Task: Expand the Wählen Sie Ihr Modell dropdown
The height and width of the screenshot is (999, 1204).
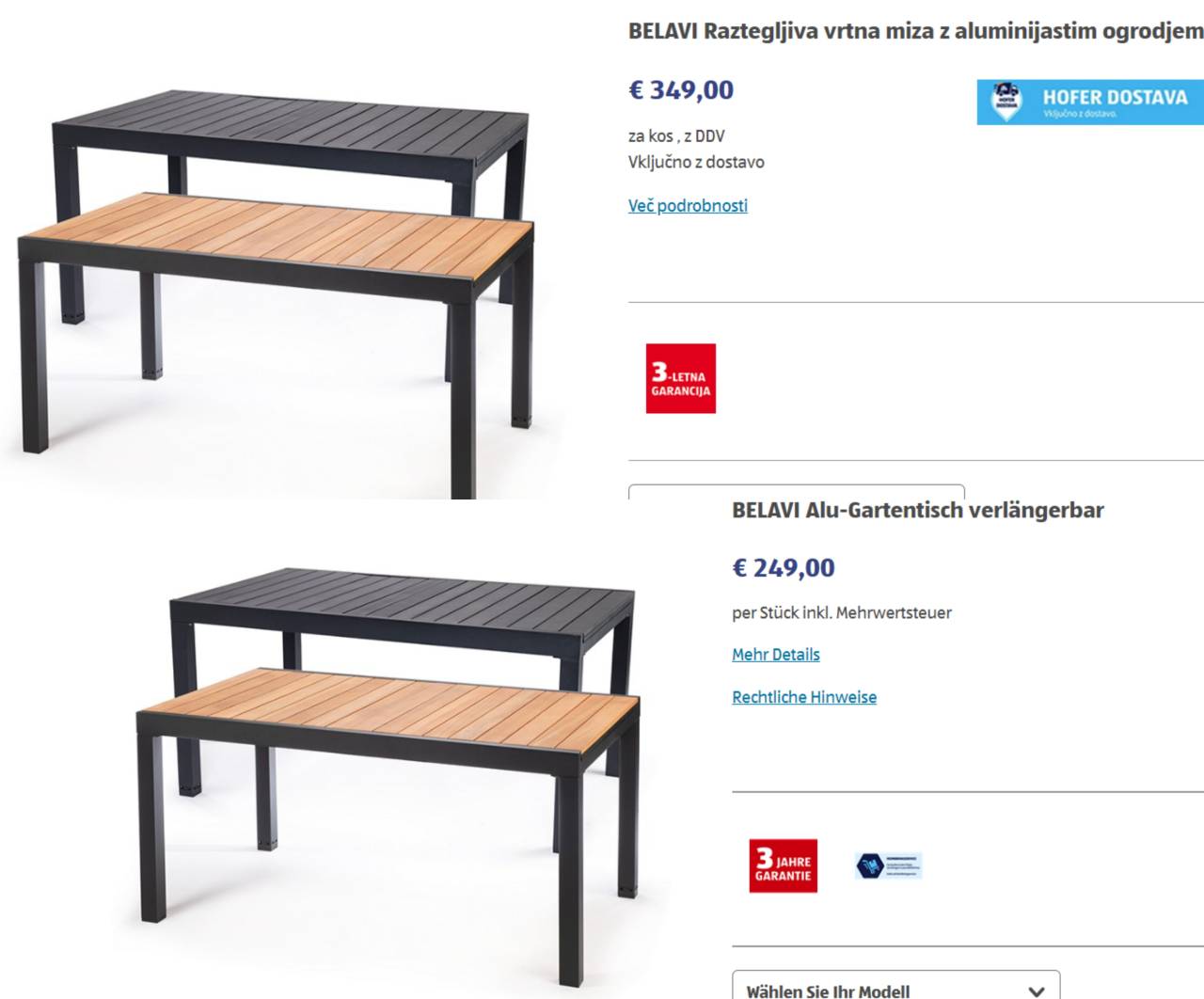Action: coord(896,985)
